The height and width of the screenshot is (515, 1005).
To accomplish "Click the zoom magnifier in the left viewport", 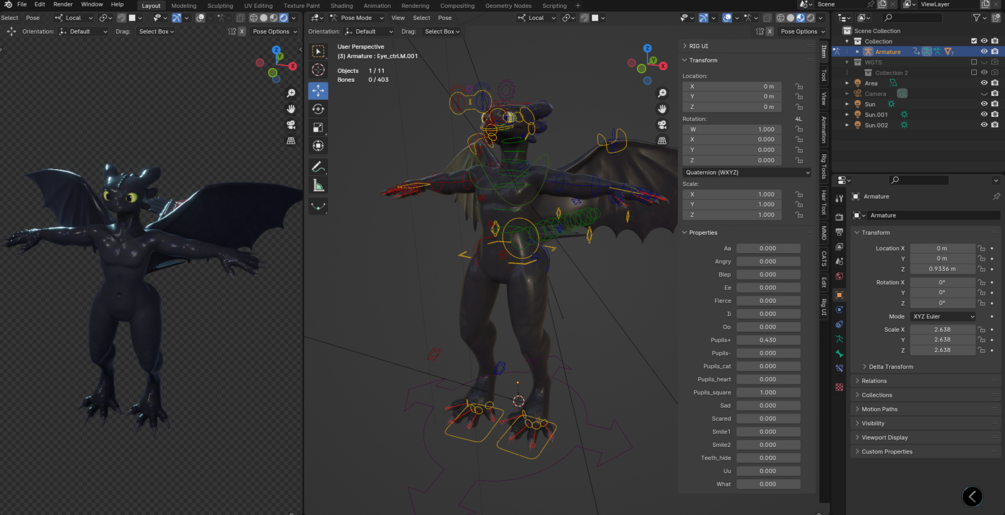I will point(291,94).
